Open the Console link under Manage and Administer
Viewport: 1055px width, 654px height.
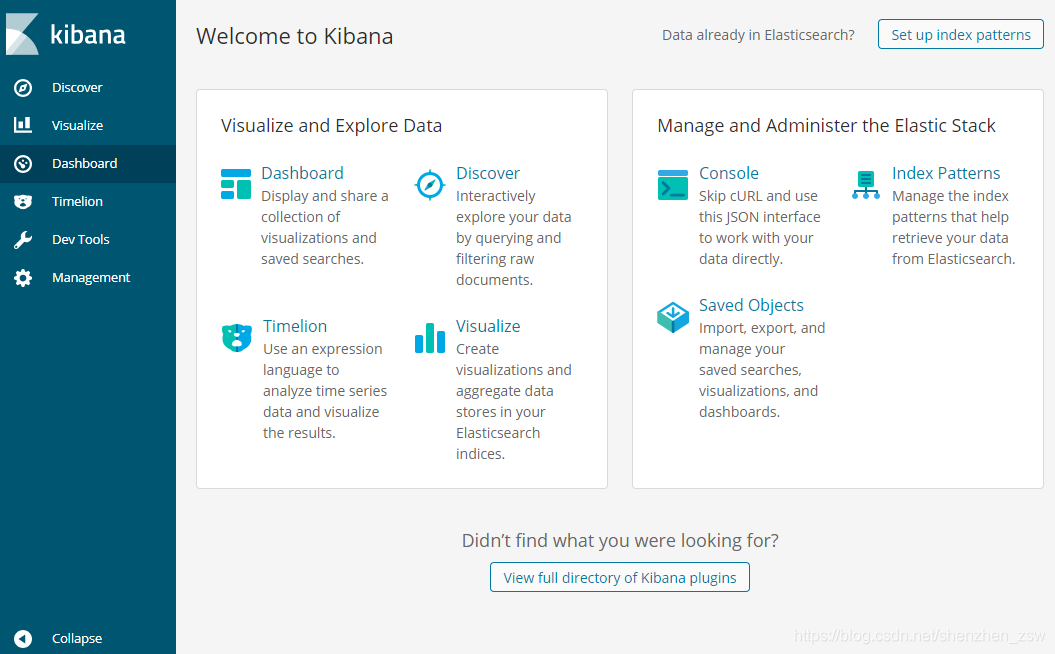coord(729,173)
